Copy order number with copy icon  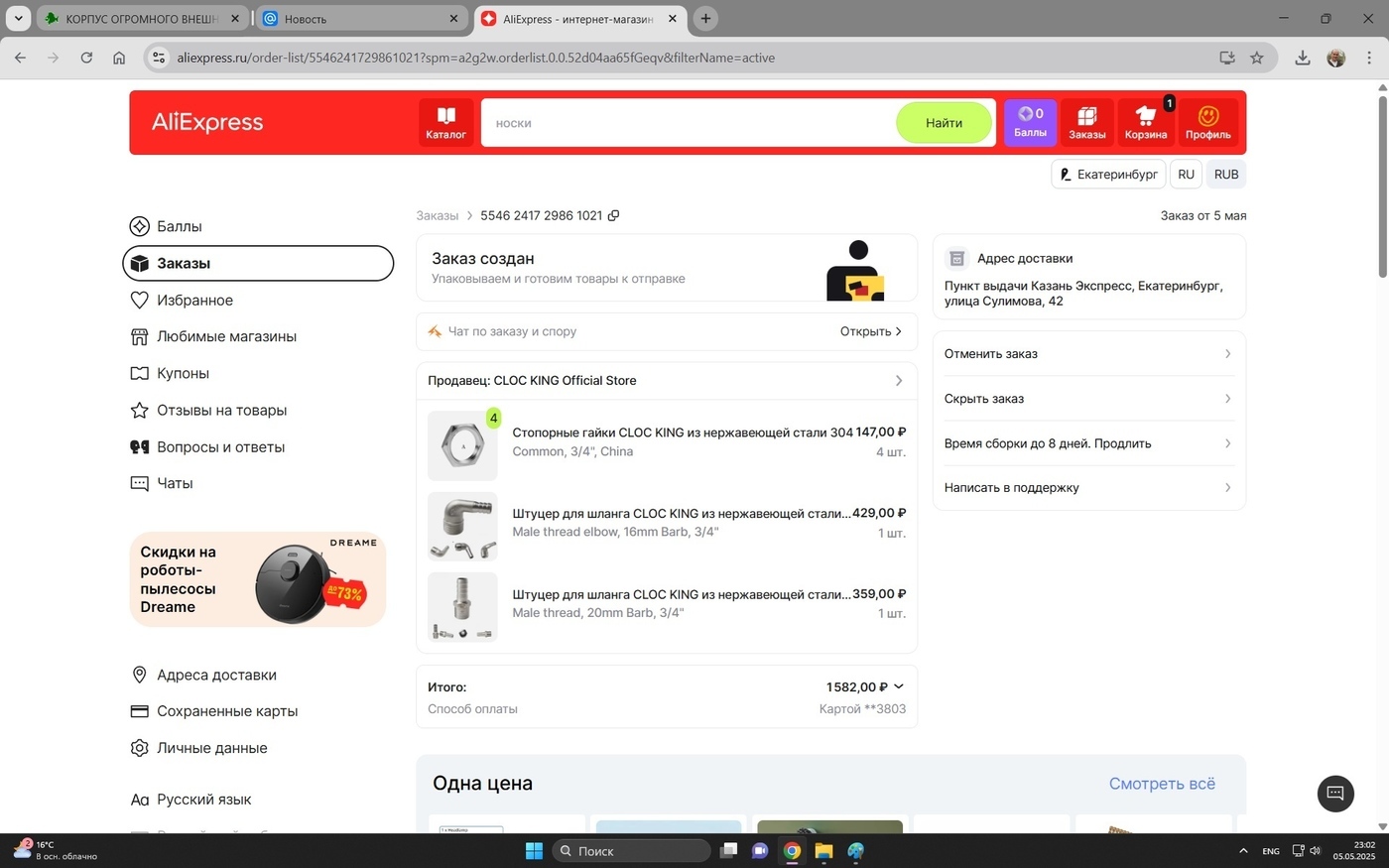click(613, 215)
